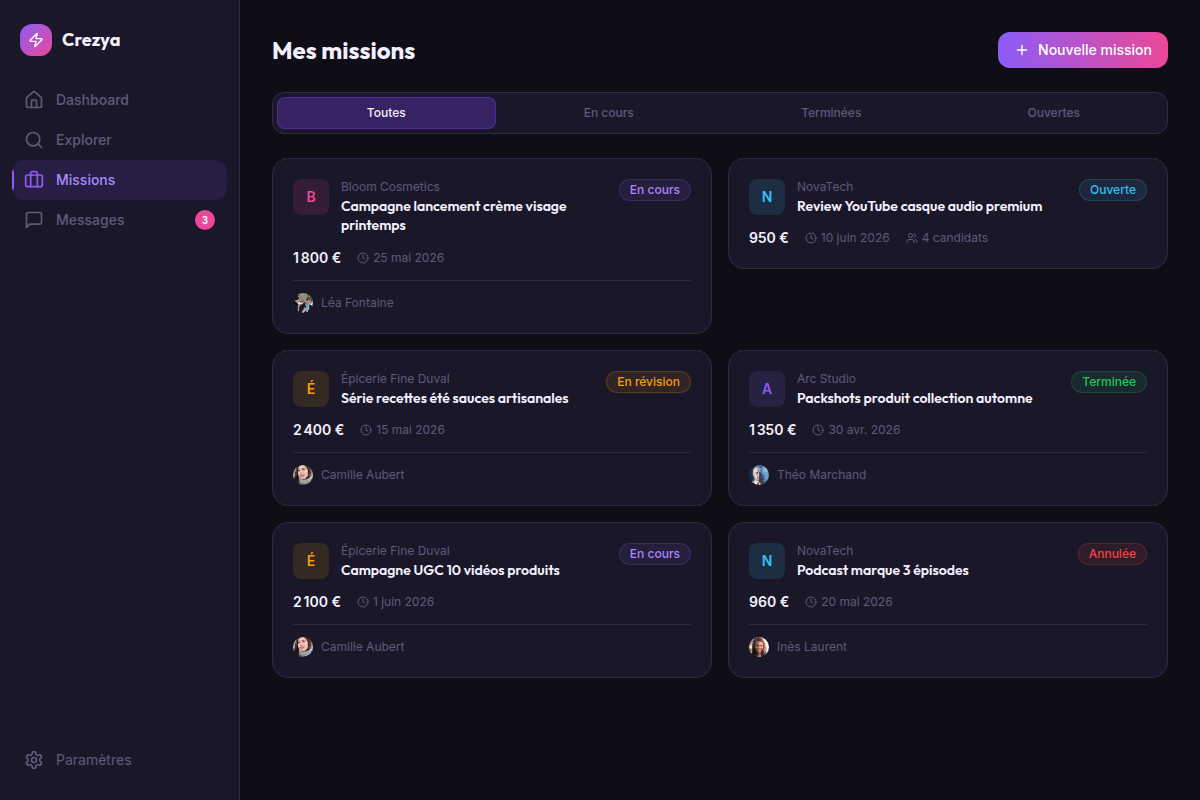Click the name Léa Fontaine
This screenshot has width=1200, height=800.
[357, 303]
